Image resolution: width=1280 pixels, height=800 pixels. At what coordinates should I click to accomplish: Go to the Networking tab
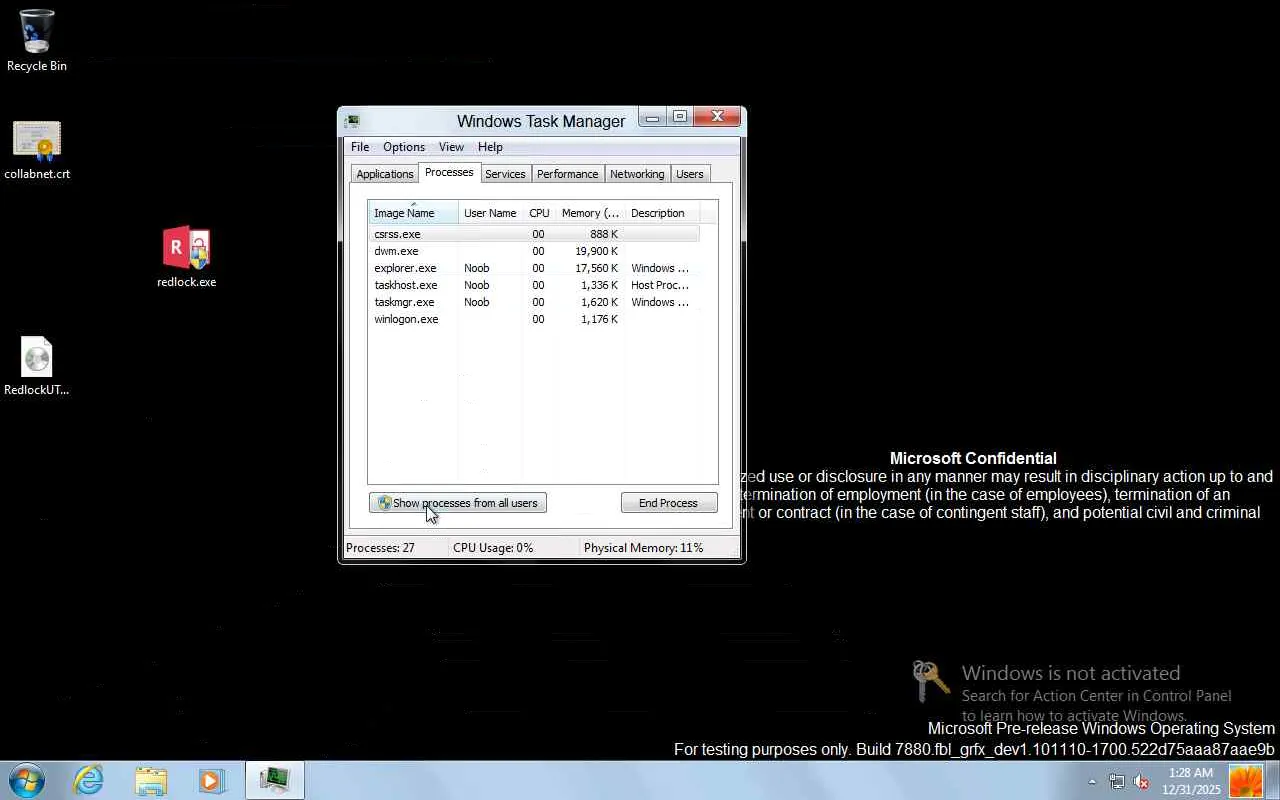(x=637, y=174)
